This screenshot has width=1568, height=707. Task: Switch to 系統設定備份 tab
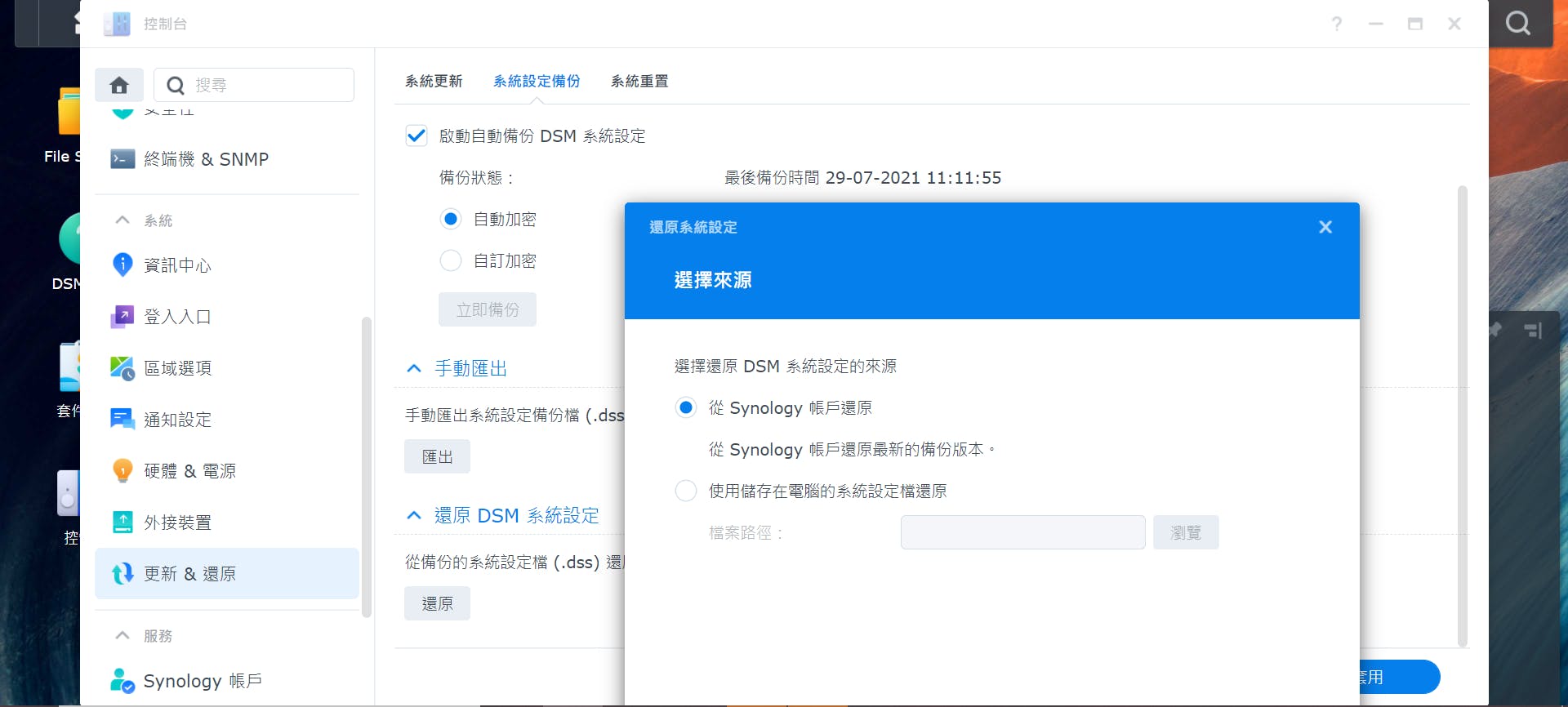(537, 81)
